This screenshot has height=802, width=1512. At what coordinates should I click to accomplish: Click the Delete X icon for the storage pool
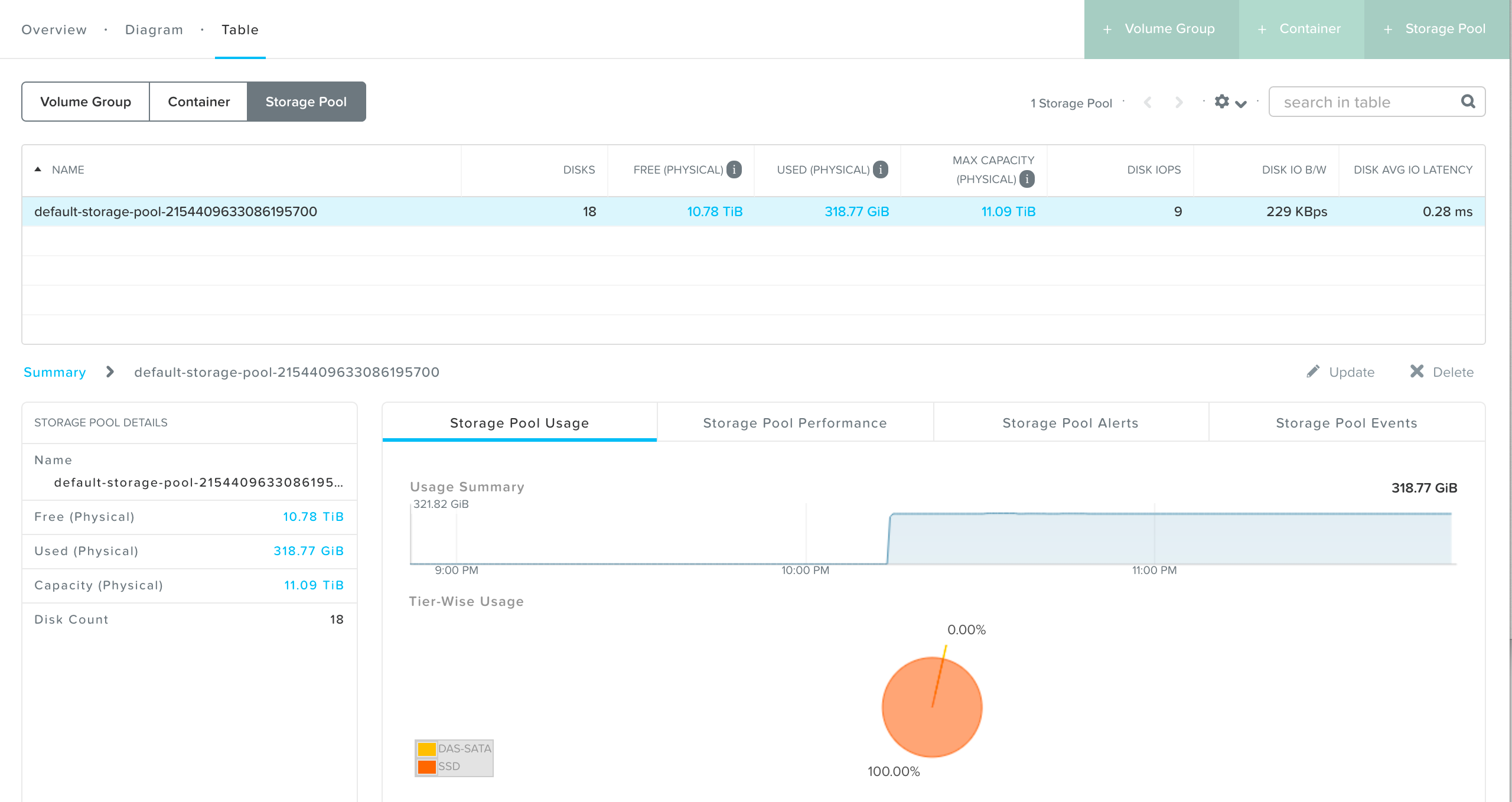(x=1416, y=371)
